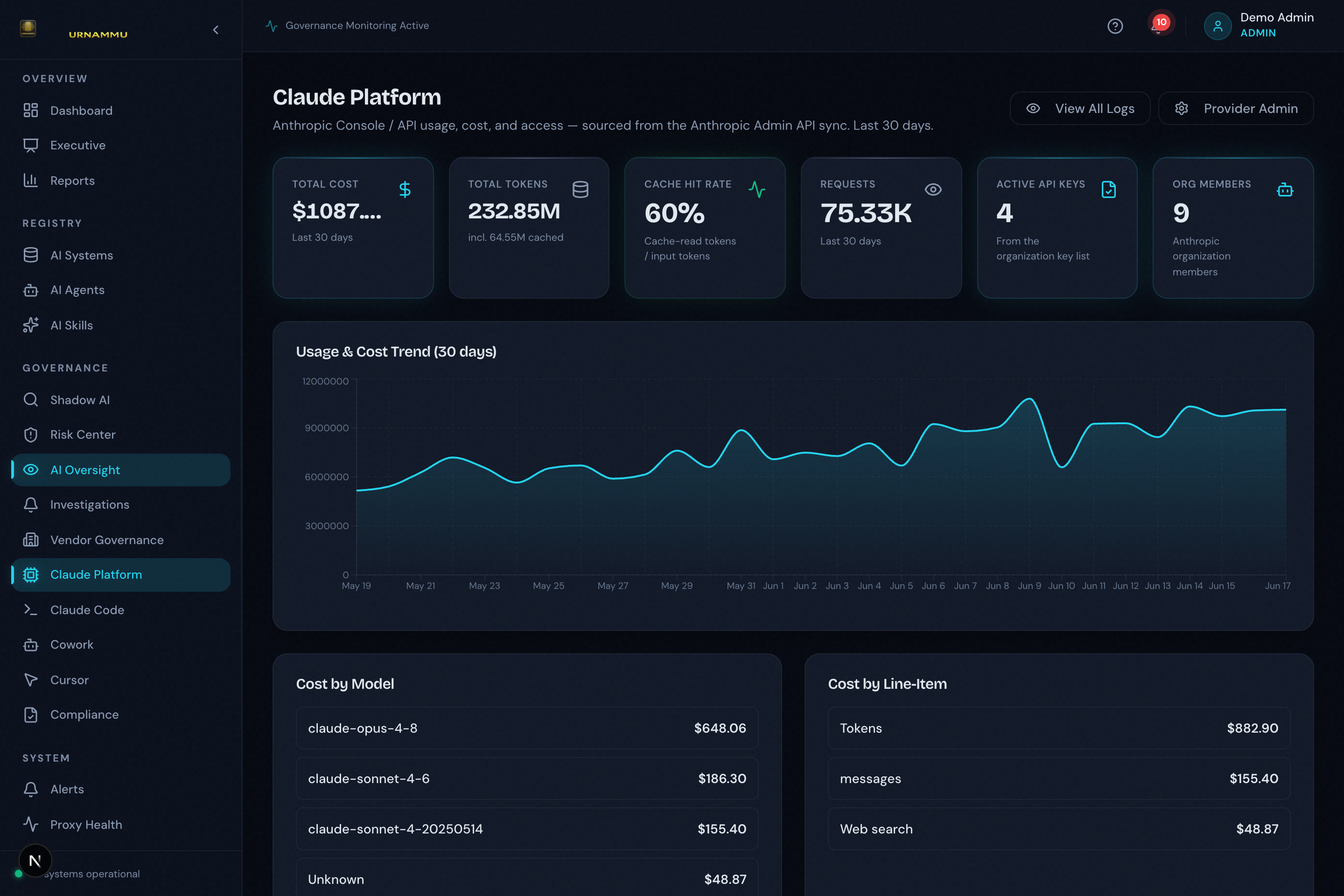Click the 60% cache hit rate value
The height and width of the screenshot is (896, 1344).
point(675,214)
